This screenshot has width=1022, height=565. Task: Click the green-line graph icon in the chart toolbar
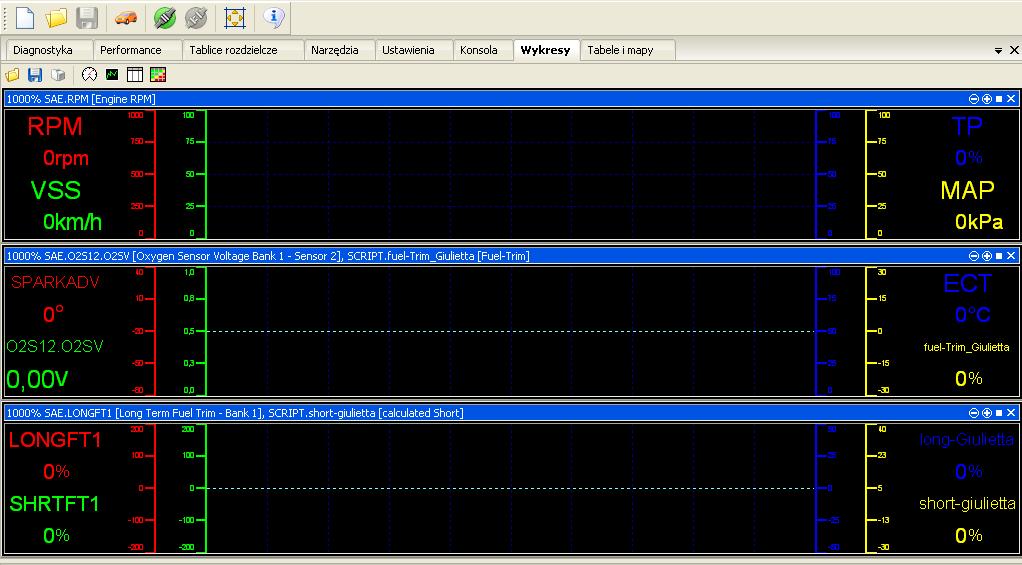(112, 75)
